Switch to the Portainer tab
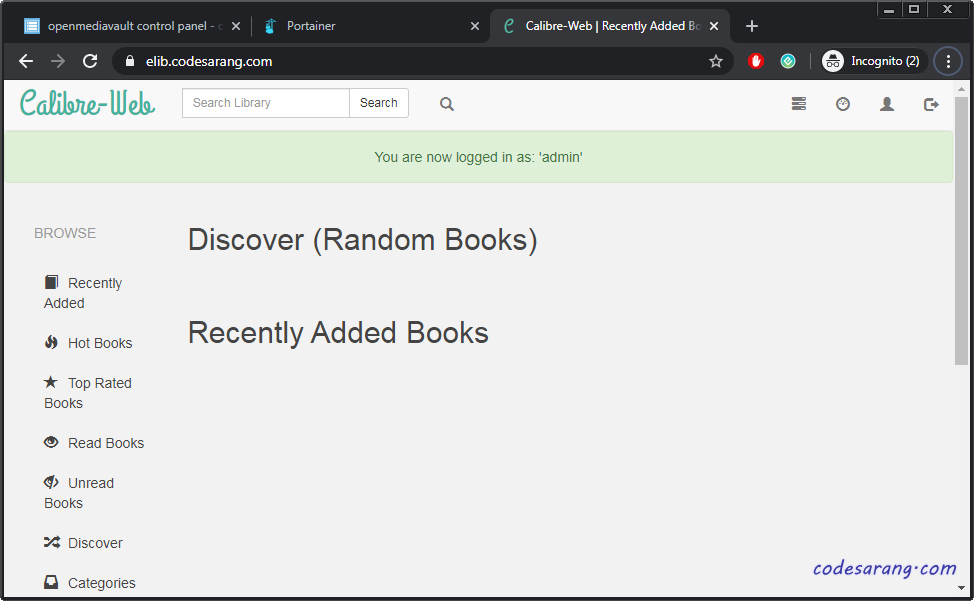Image resolution: width=974 pixels, height=601 pixels. click(370, 26)
